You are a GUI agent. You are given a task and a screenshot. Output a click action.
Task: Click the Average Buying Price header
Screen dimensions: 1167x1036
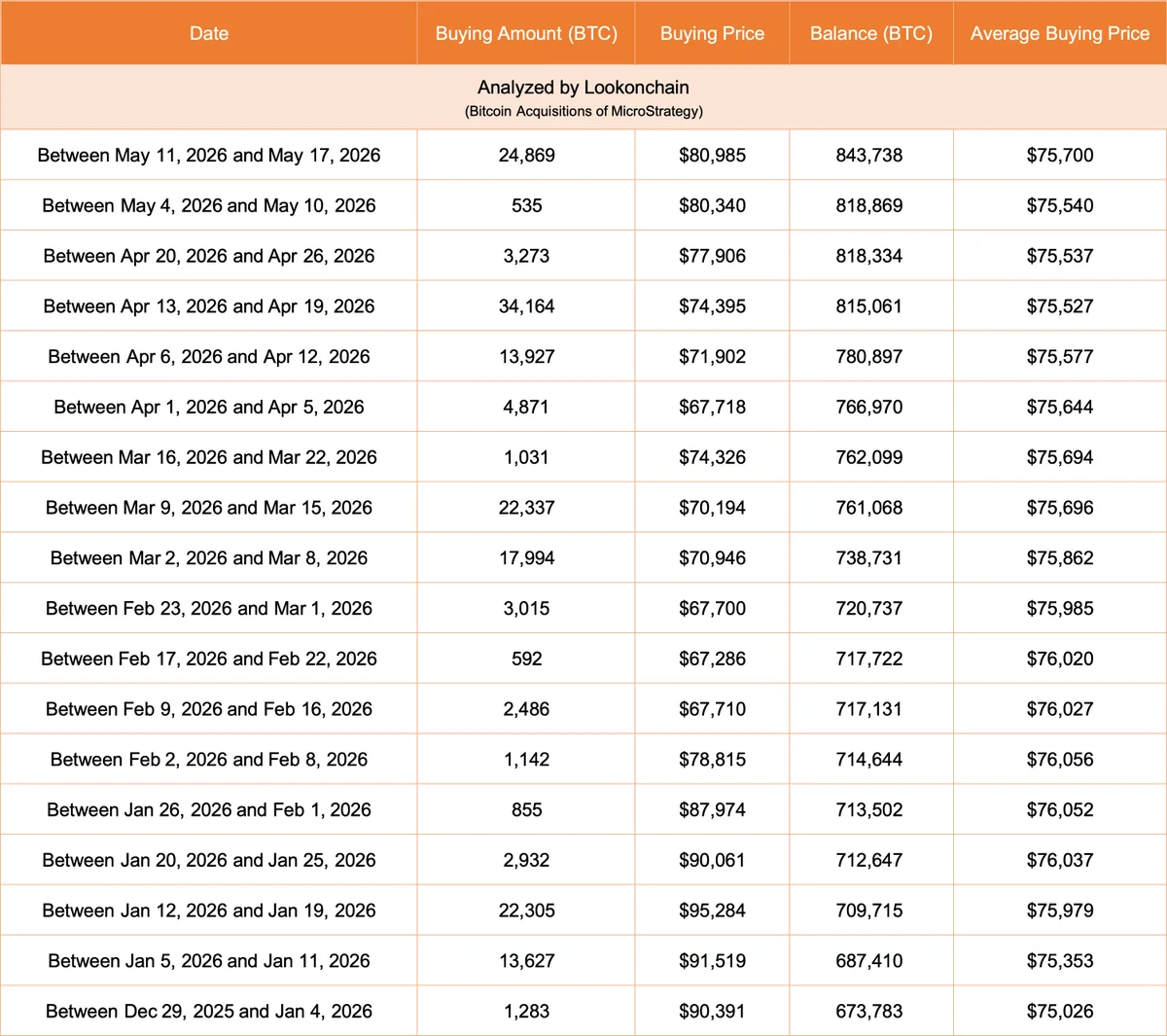point(1060,33)
